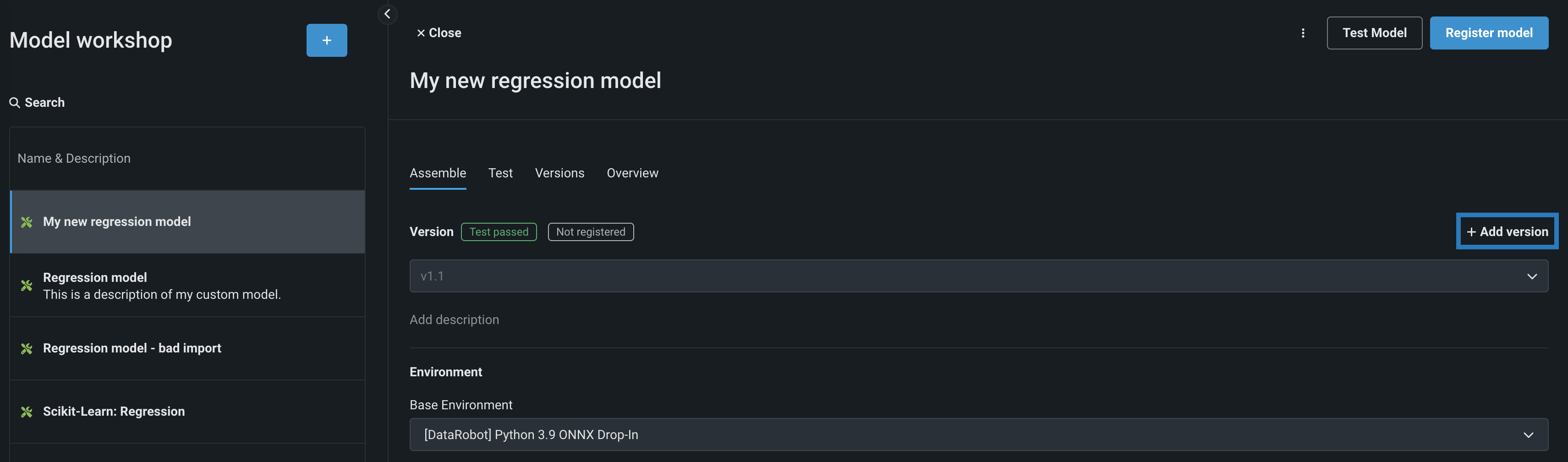The width and height of the screenshot is (1568, 462).
Task: Open the Base Environment dropdown
Action: pyautogui.click(x=1528, y=434)
